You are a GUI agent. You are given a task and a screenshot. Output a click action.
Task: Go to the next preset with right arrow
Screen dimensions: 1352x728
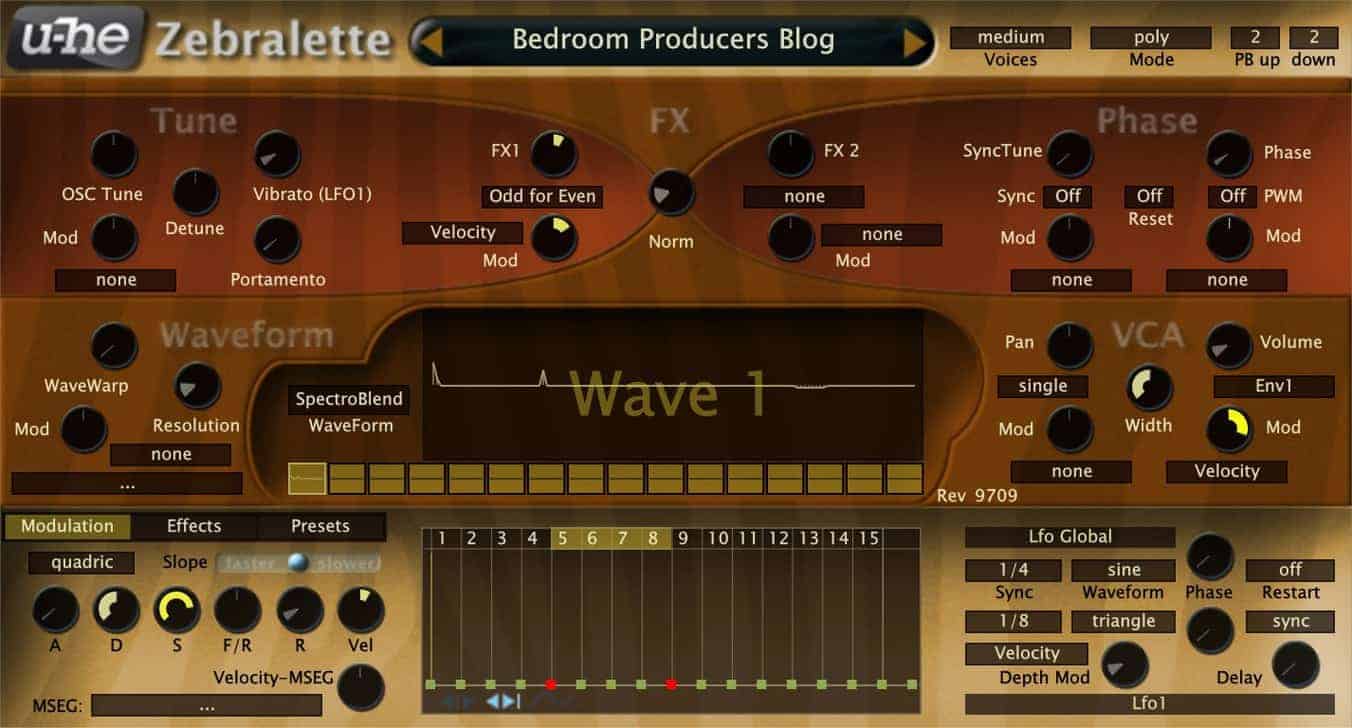[x=915, y=42]
